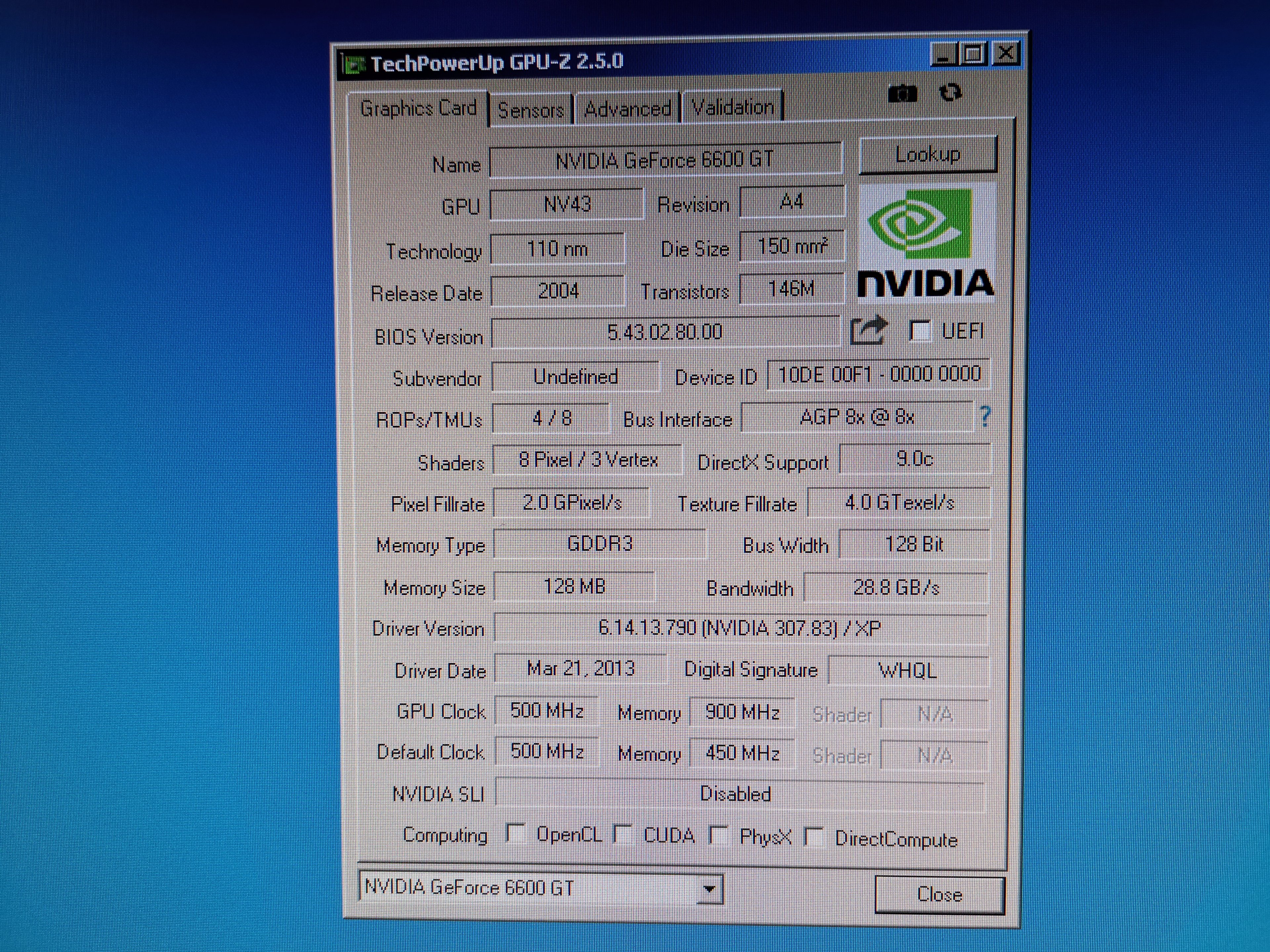Screen dimensions: 1270x952
Task: Open the Advanced tab
Action: 627,109
